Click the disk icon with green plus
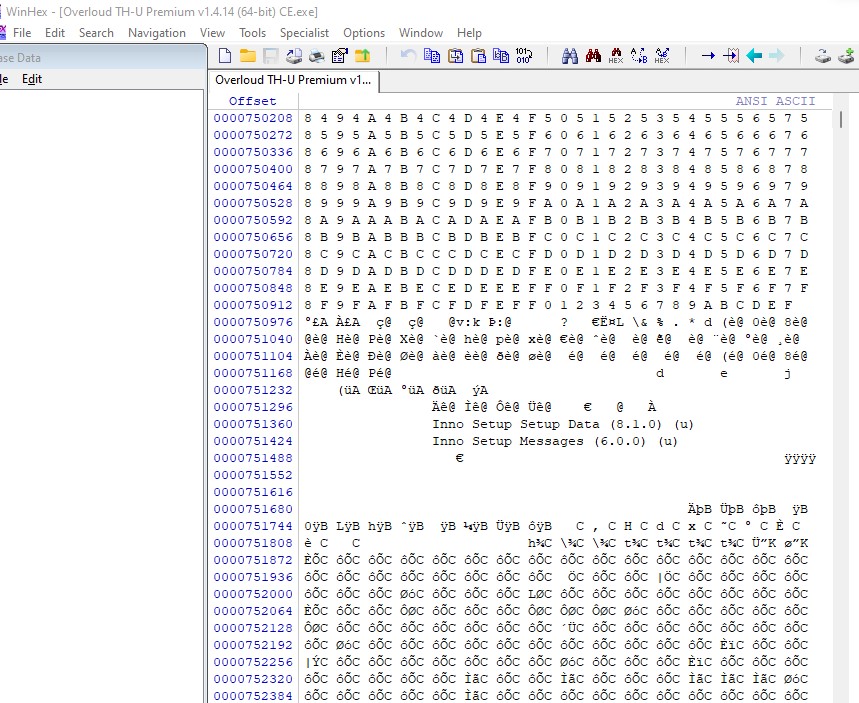Viewport: 859px width, 703px height. (x=846, y=56)
